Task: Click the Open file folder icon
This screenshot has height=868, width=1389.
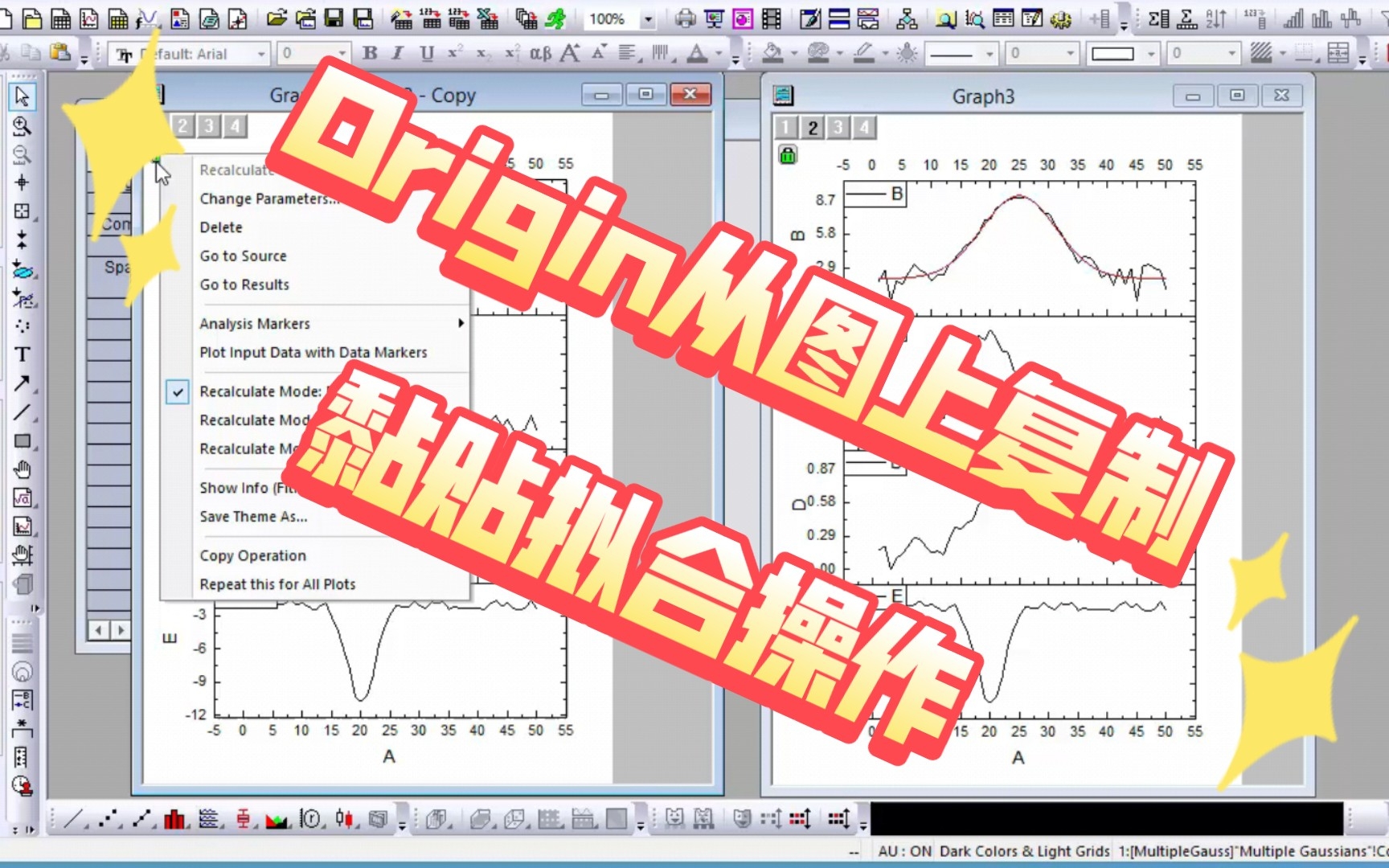Action: click(x=277, y=18)
